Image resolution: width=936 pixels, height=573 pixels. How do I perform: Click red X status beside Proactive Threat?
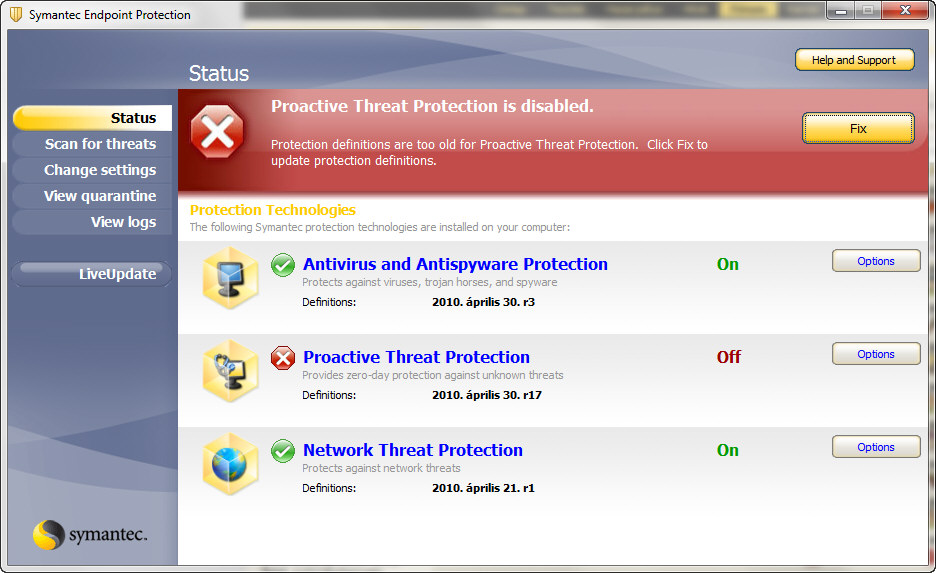click(283, 358)
